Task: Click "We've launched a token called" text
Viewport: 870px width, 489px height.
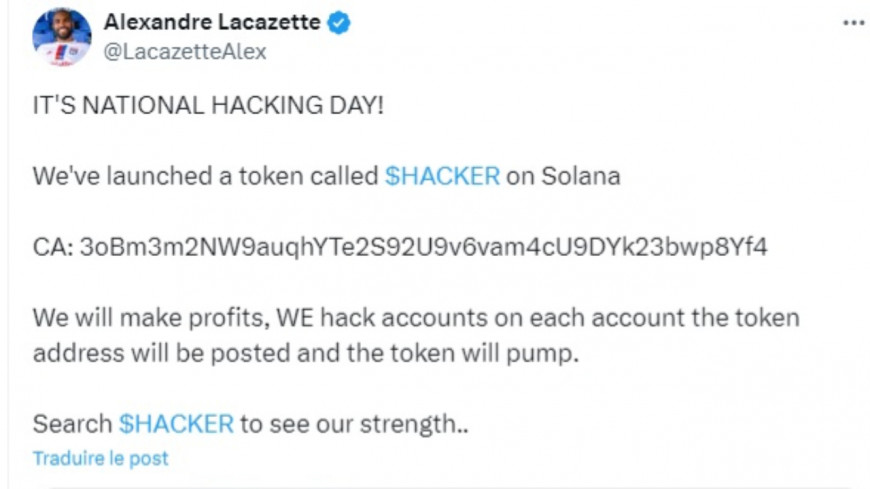Action: (205, 176)
